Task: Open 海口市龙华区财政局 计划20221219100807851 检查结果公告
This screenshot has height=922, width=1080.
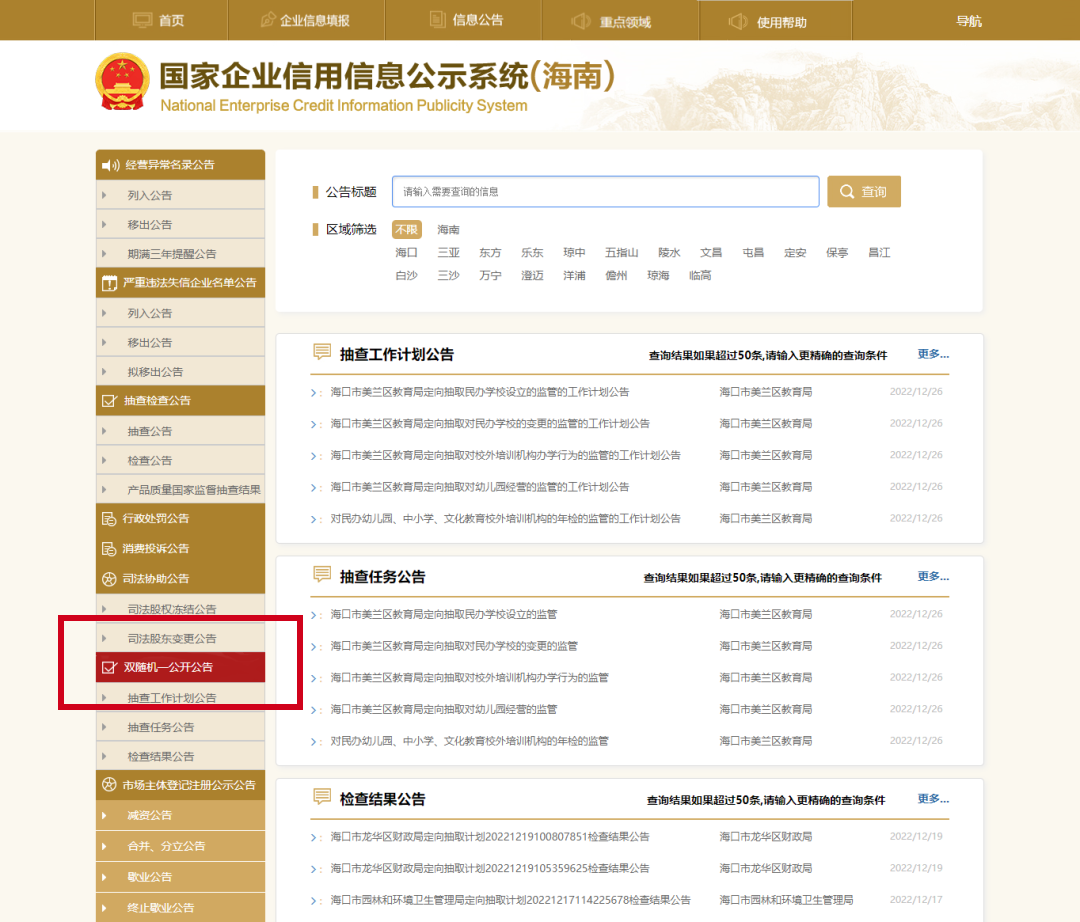Action: (490, 837)
